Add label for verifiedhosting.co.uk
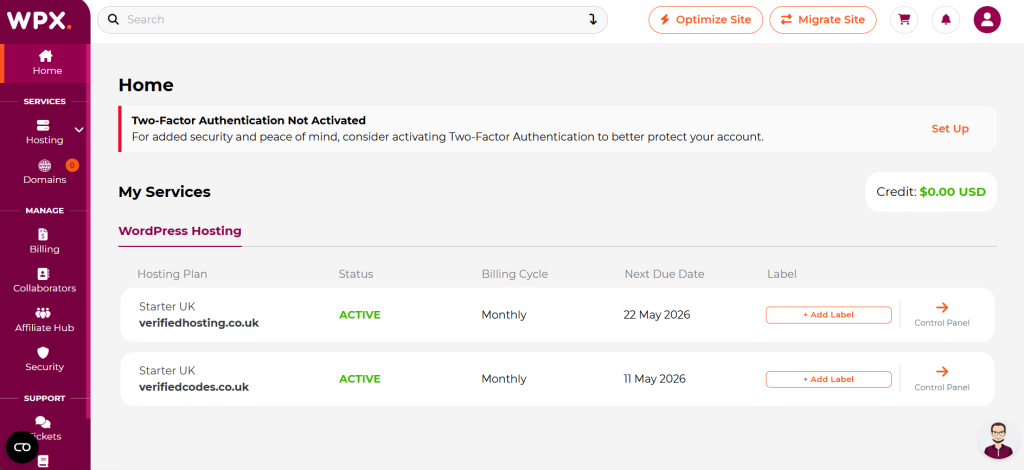The image size is (1024, 470). (828, 315)
